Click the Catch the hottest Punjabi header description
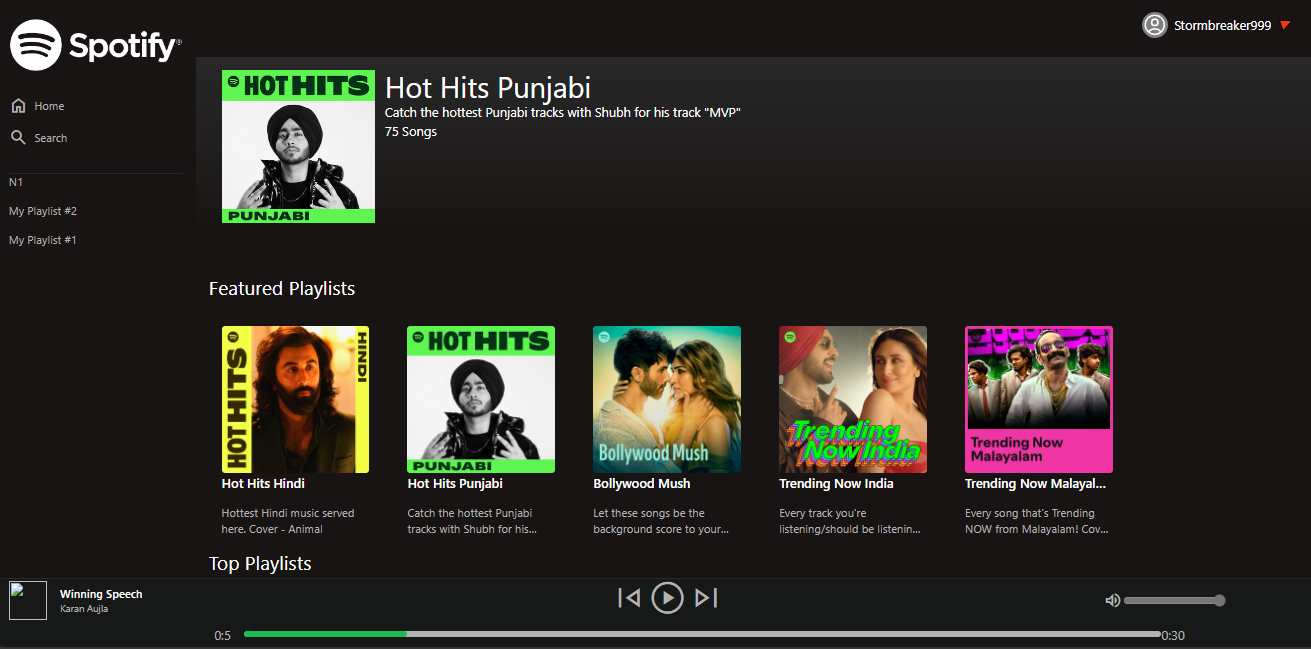Screen dimensions: 1311x649 (563, 113)
